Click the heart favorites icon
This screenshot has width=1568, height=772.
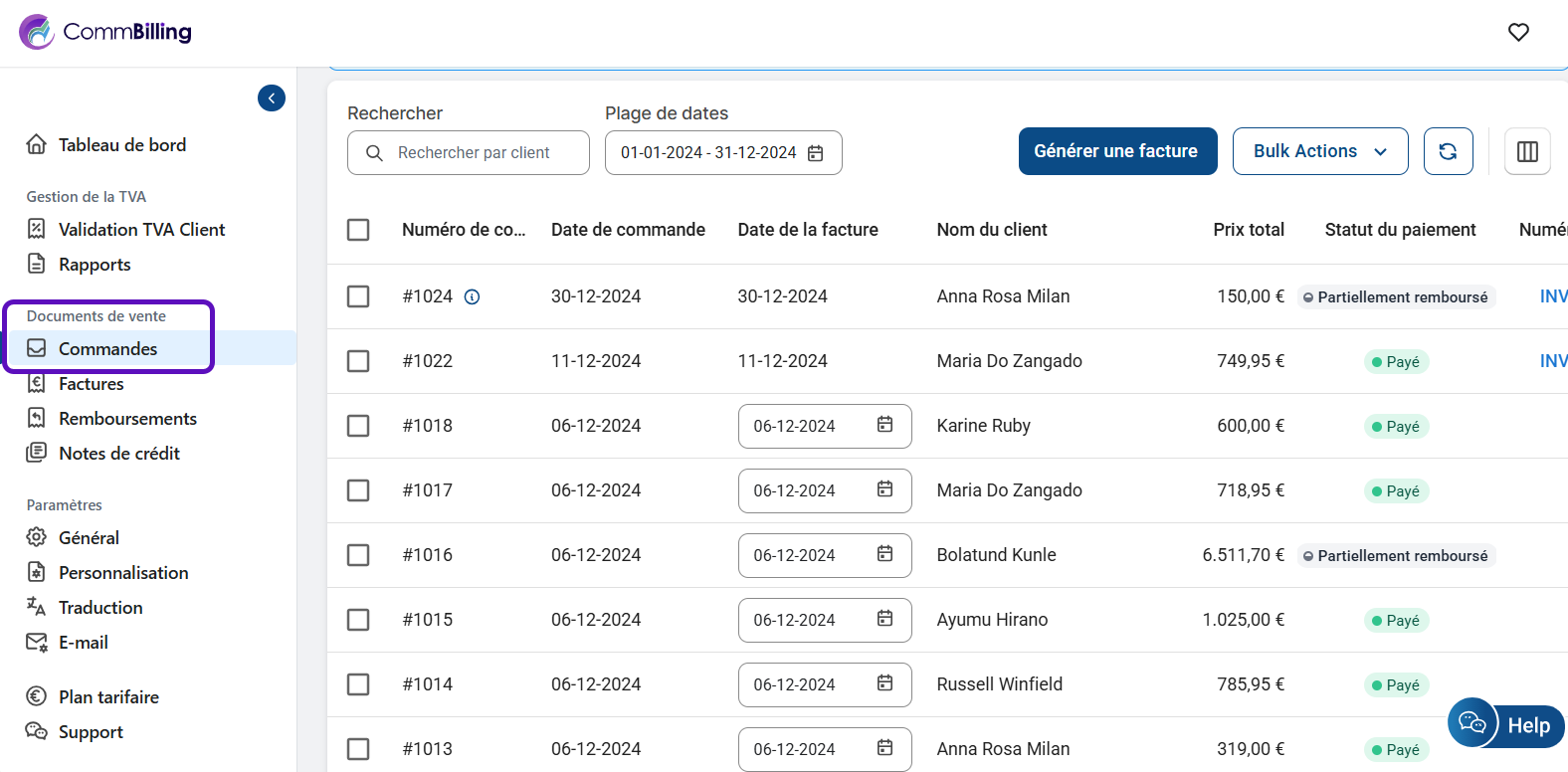point(1518,32)
